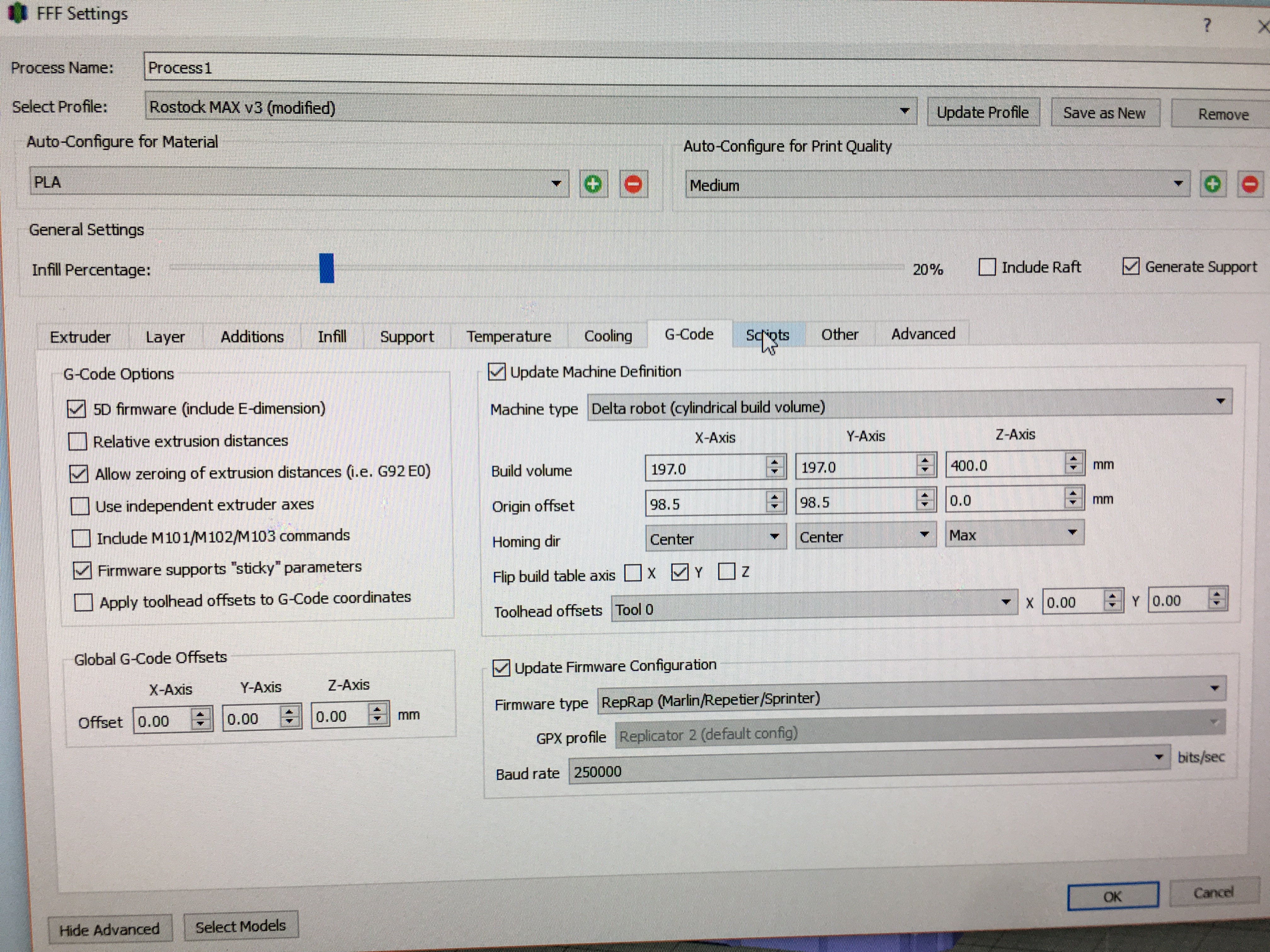Switch to the Scripts tab

tap(768, 335)
